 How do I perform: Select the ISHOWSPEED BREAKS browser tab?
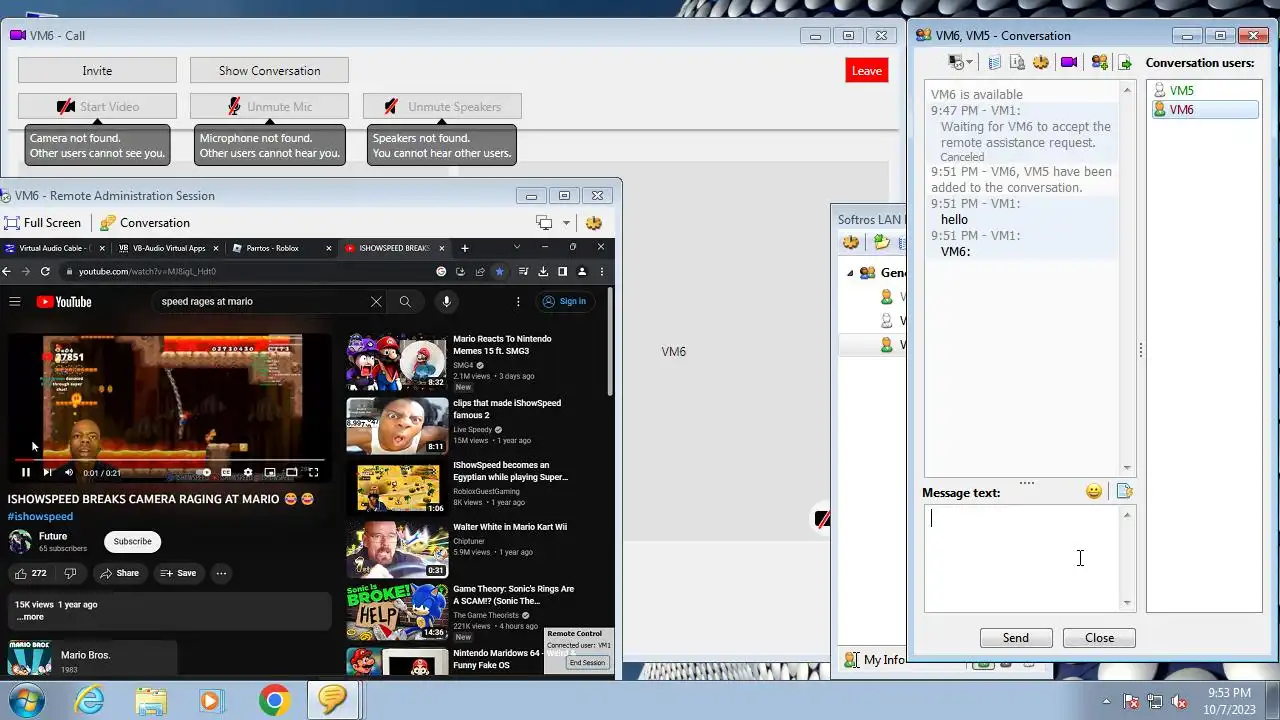click(x=393, y=248)
